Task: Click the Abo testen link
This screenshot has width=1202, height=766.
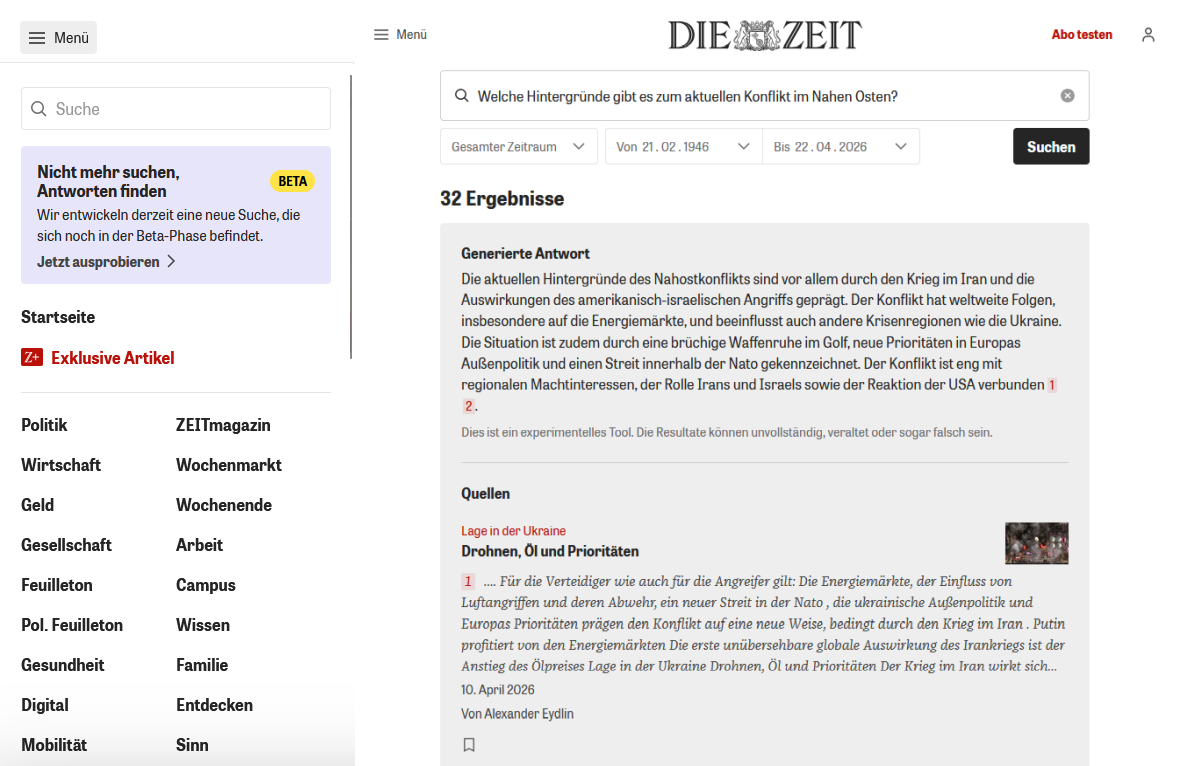Action: [x=1081, y=34]
